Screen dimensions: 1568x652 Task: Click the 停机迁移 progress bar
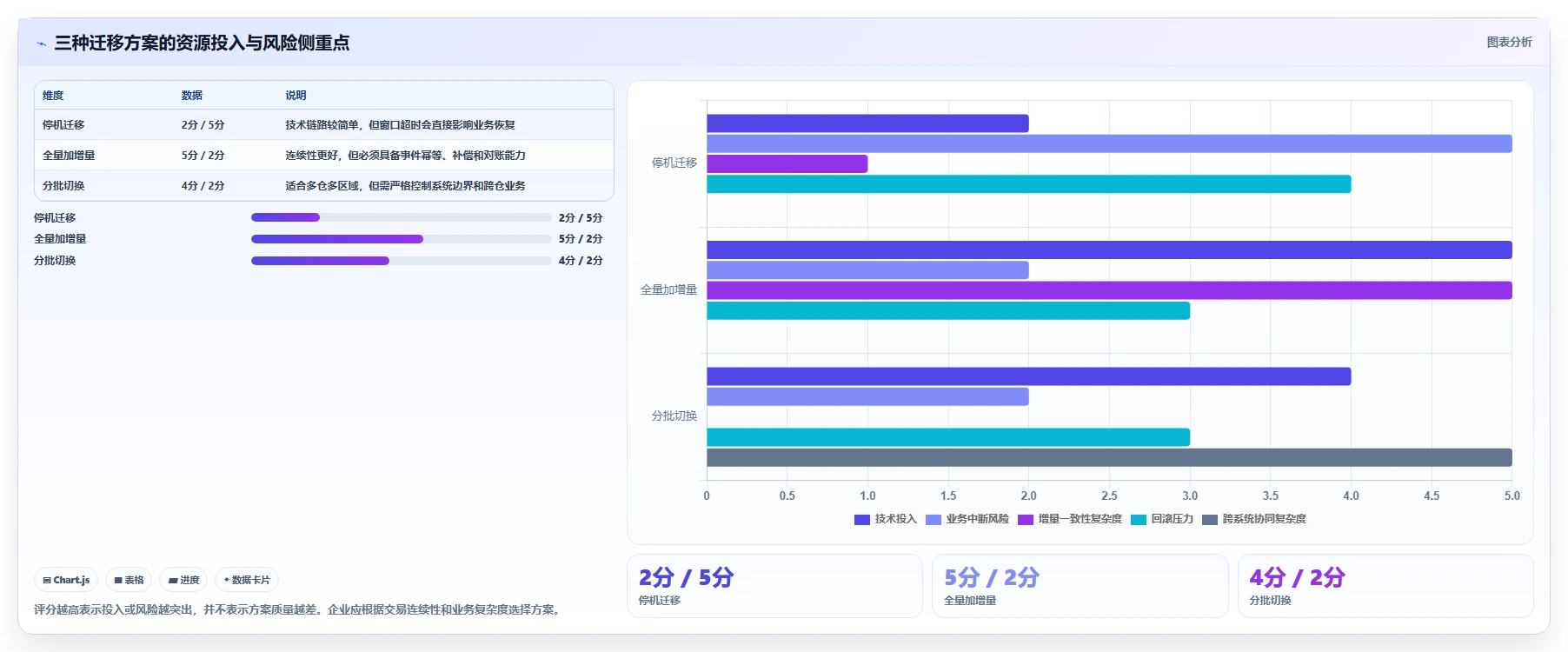point(402,217)
